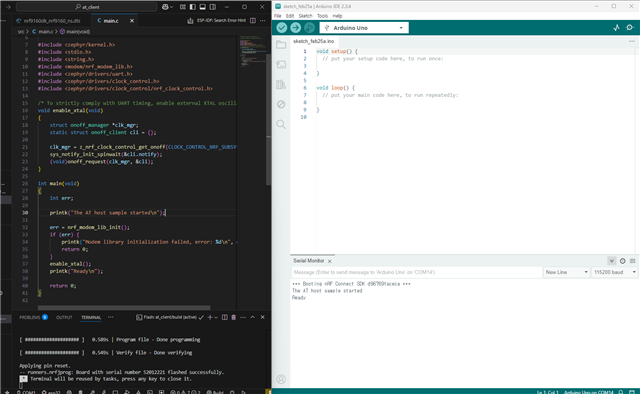This screenshot has width=640, height=394.
Task: Open the Edit menu in Arduino IDE
Action: (290, 16)
